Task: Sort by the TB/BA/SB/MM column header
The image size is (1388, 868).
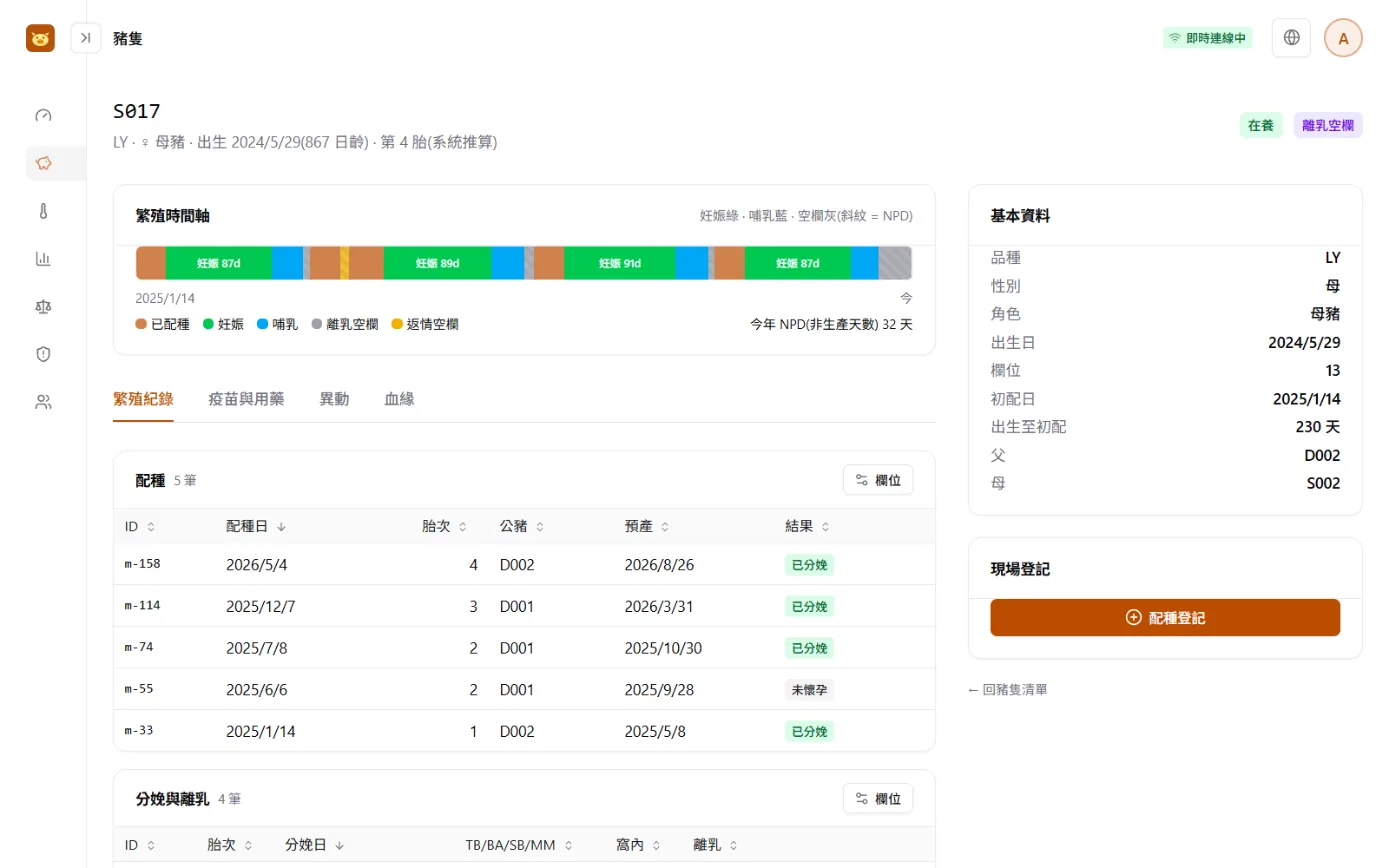Action: (517, 845)
